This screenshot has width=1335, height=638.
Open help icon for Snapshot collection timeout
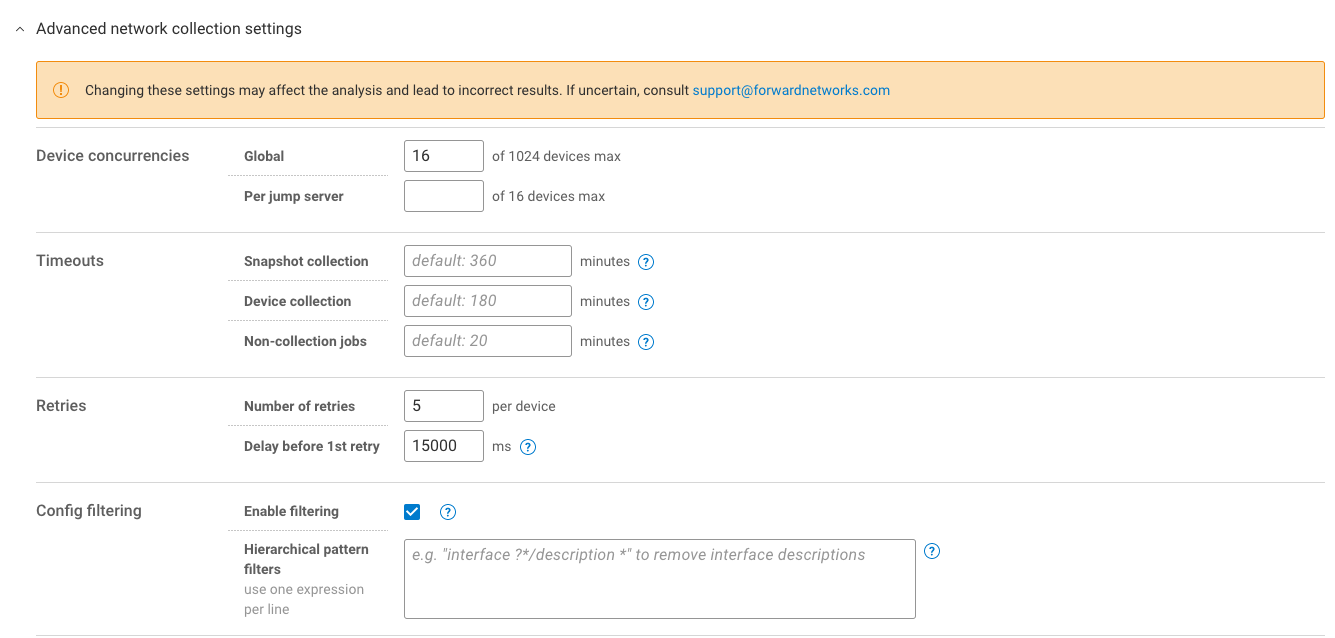click(x=646, y=262)
